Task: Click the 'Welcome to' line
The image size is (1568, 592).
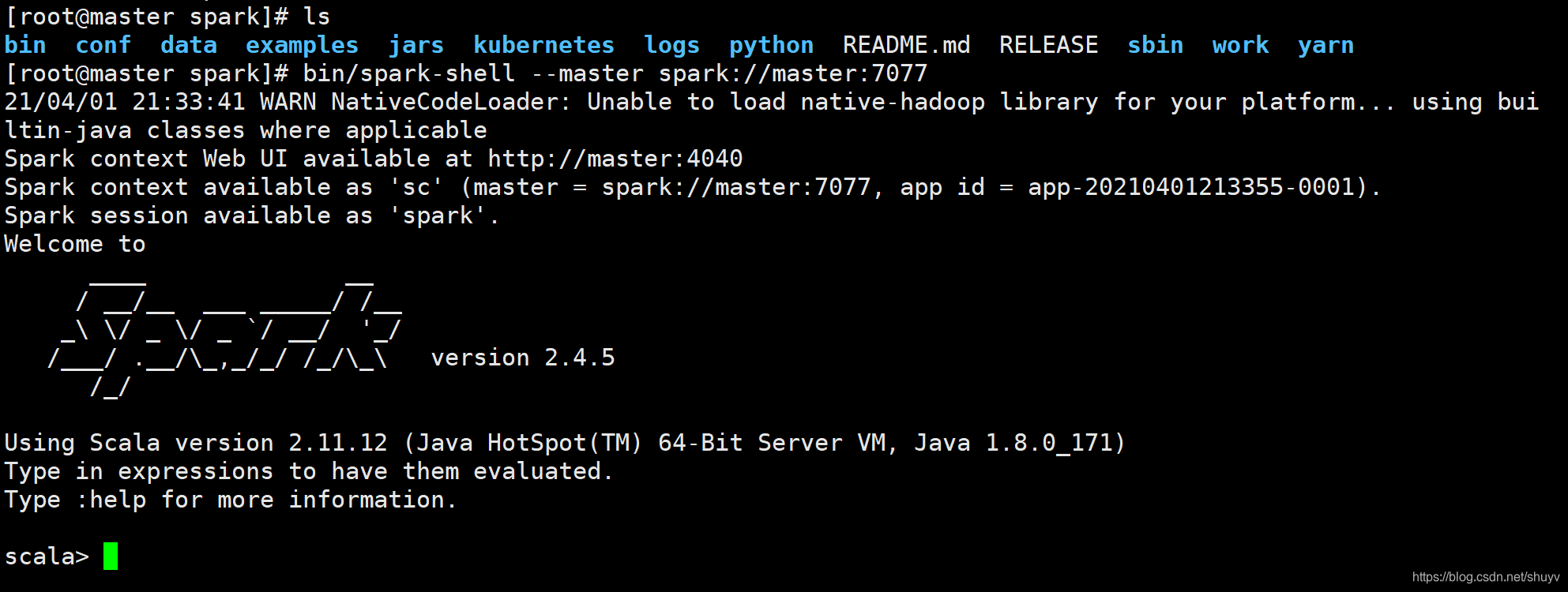Action: pyautogui.click(x=75, y=244)
